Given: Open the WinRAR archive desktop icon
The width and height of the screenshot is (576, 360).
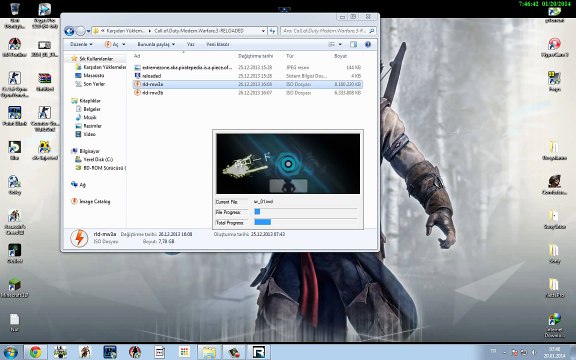Looking at the screenshot, I should pos(45,82).
